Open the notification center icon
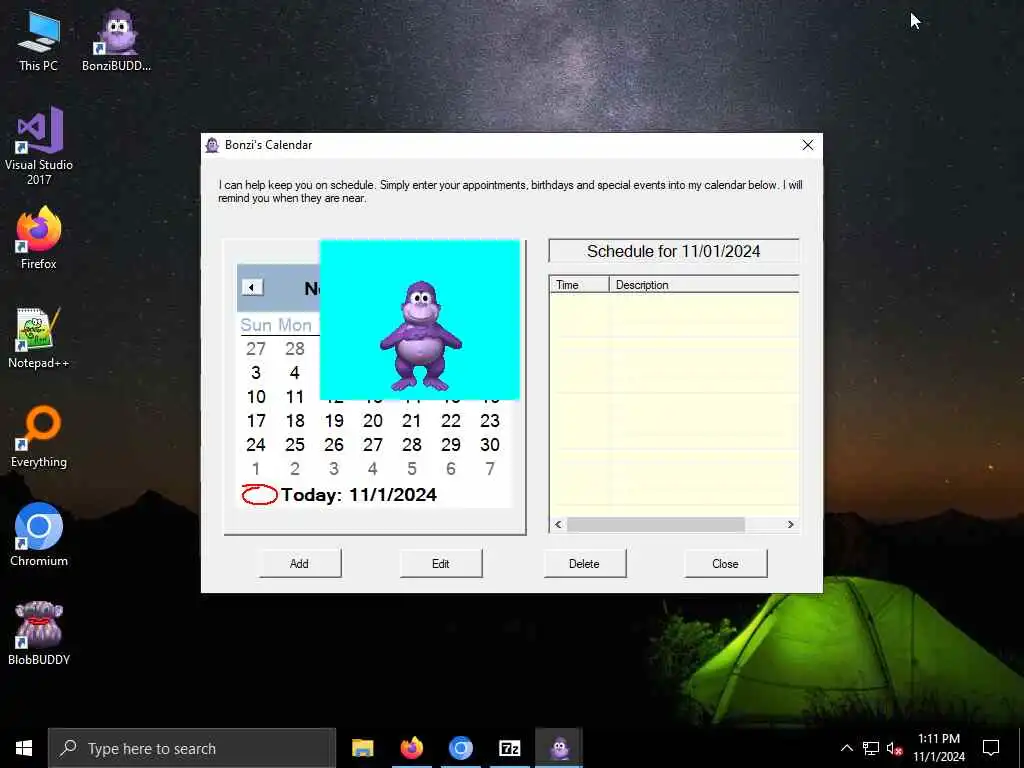 tap(991, 748)
